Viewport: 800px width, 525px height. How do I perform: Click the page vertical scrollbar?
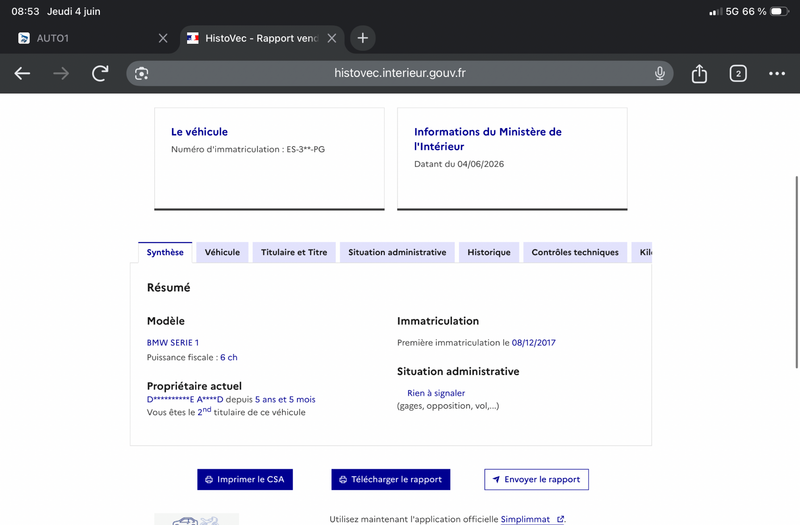pos(796,272)
